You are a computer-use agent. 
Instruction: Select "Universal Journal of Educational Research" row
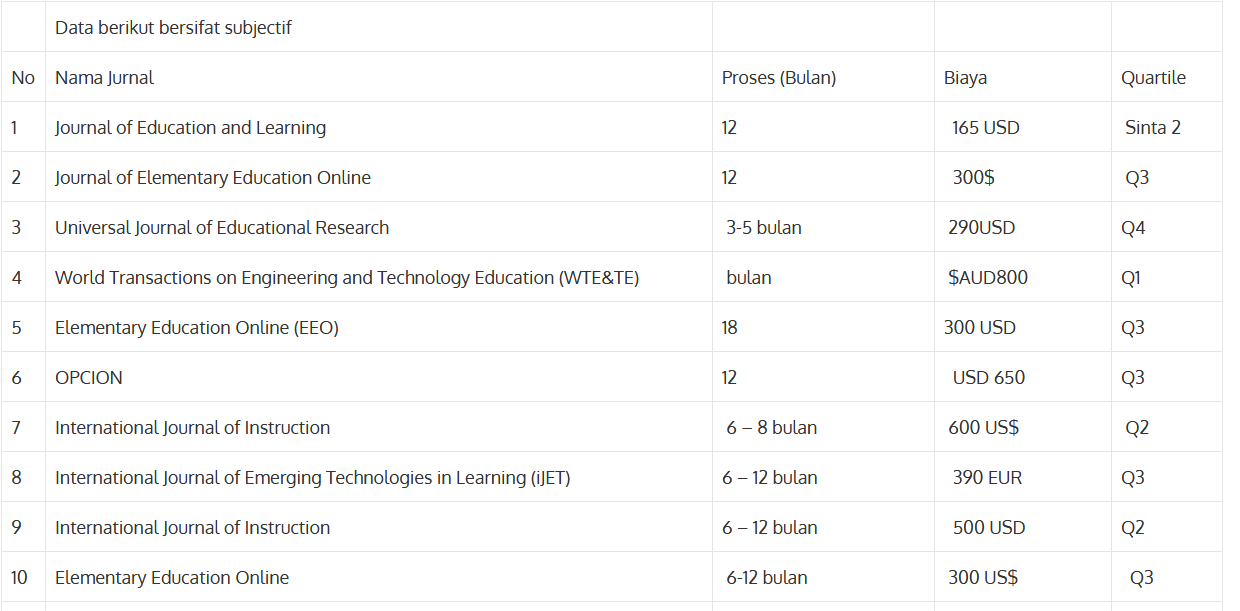(x=222, y=228)
